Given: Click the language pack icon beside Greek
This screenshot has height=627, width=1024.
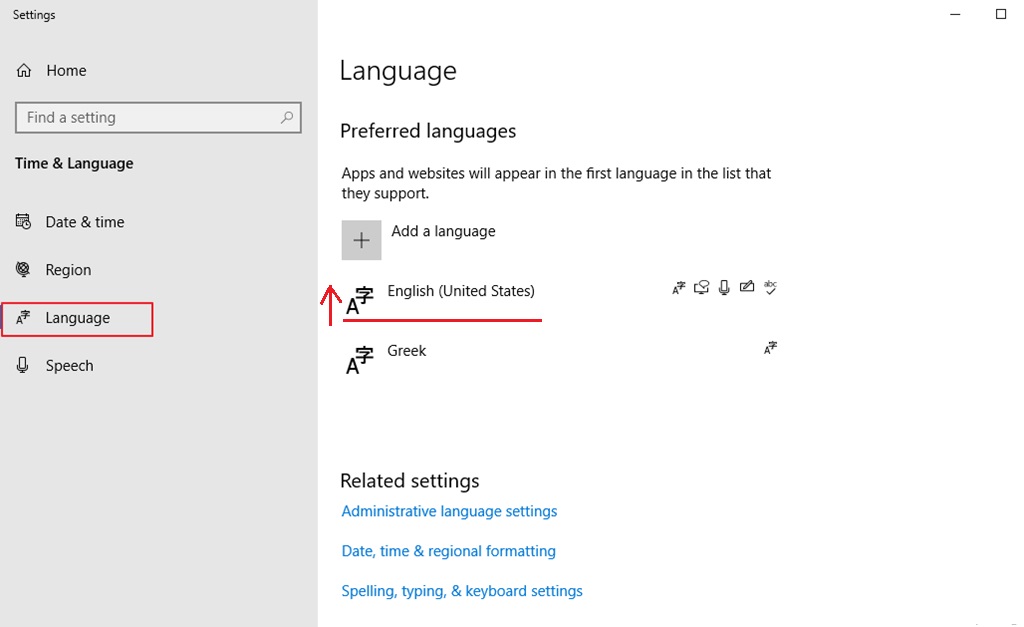Looking at the screenshot, I should click(769, 348).
